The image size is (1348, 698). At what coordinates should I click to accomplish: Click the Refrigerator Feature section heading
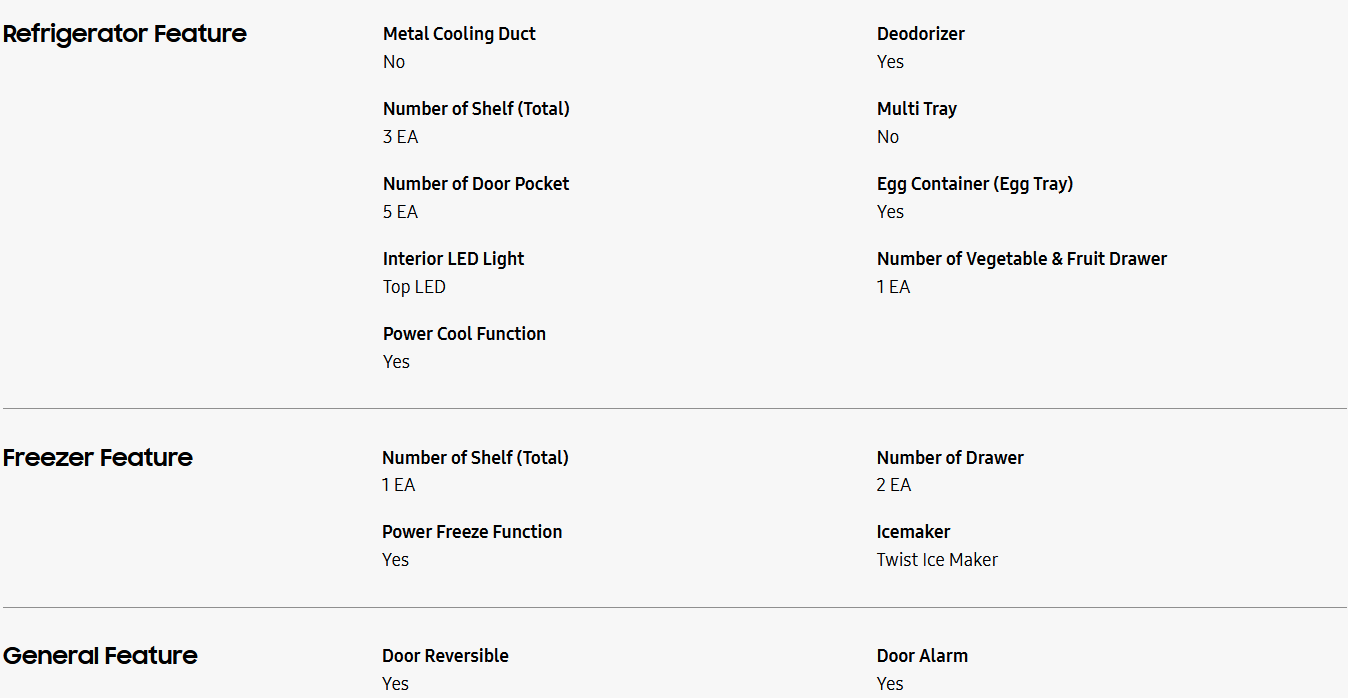124,34
